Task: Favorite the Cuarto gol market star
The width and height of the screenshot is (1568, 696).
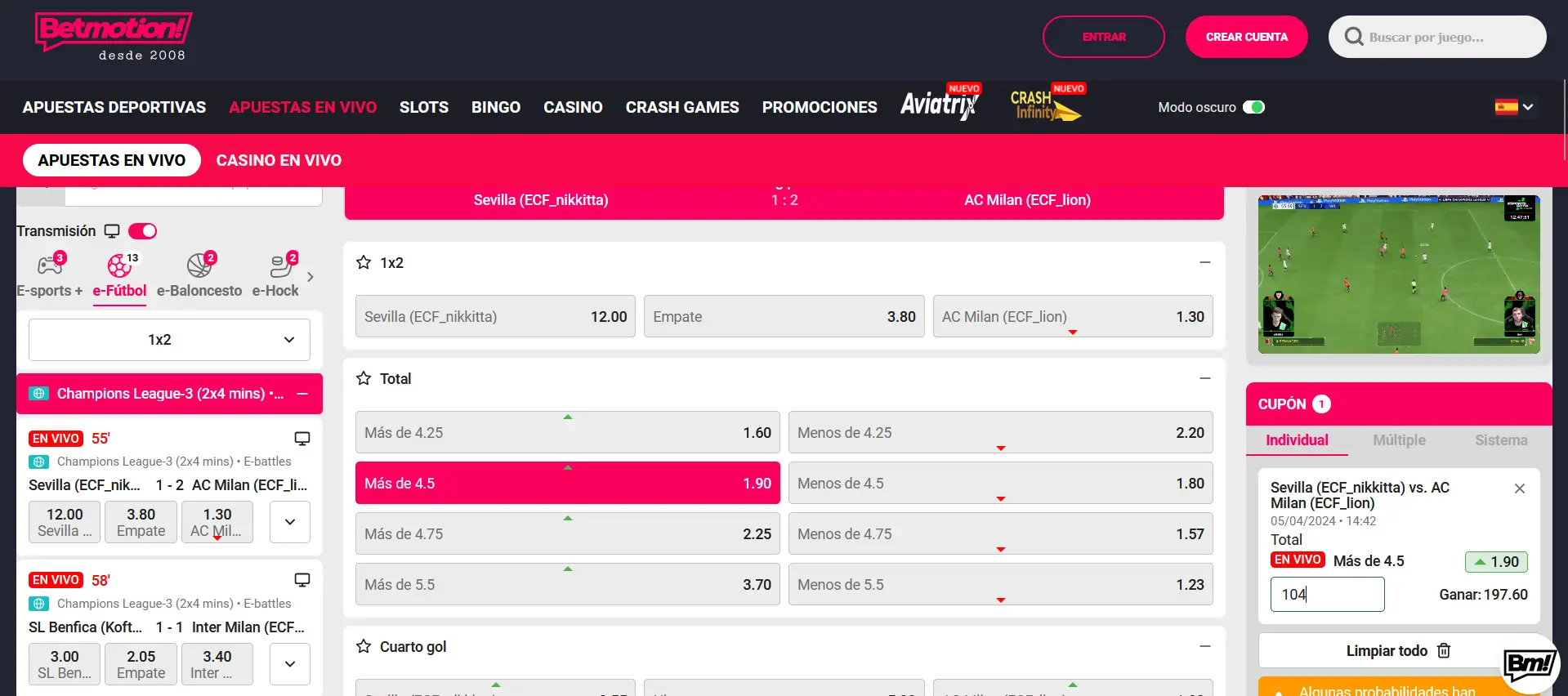Action: 364,646
